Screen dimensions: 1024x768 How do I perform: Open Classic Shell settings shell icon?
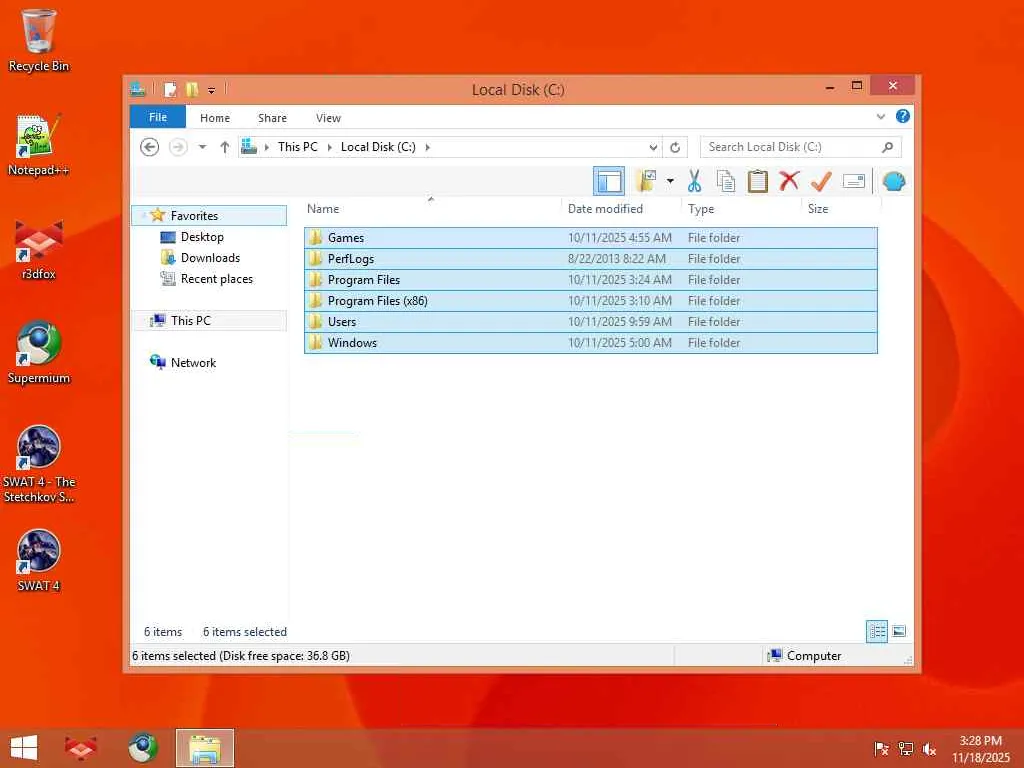coord(894,182)
